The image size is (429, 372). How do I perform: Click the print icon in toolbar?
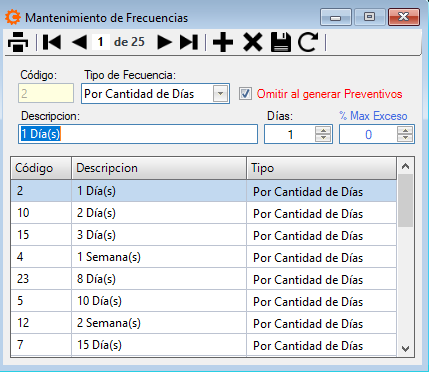[18, 42]
